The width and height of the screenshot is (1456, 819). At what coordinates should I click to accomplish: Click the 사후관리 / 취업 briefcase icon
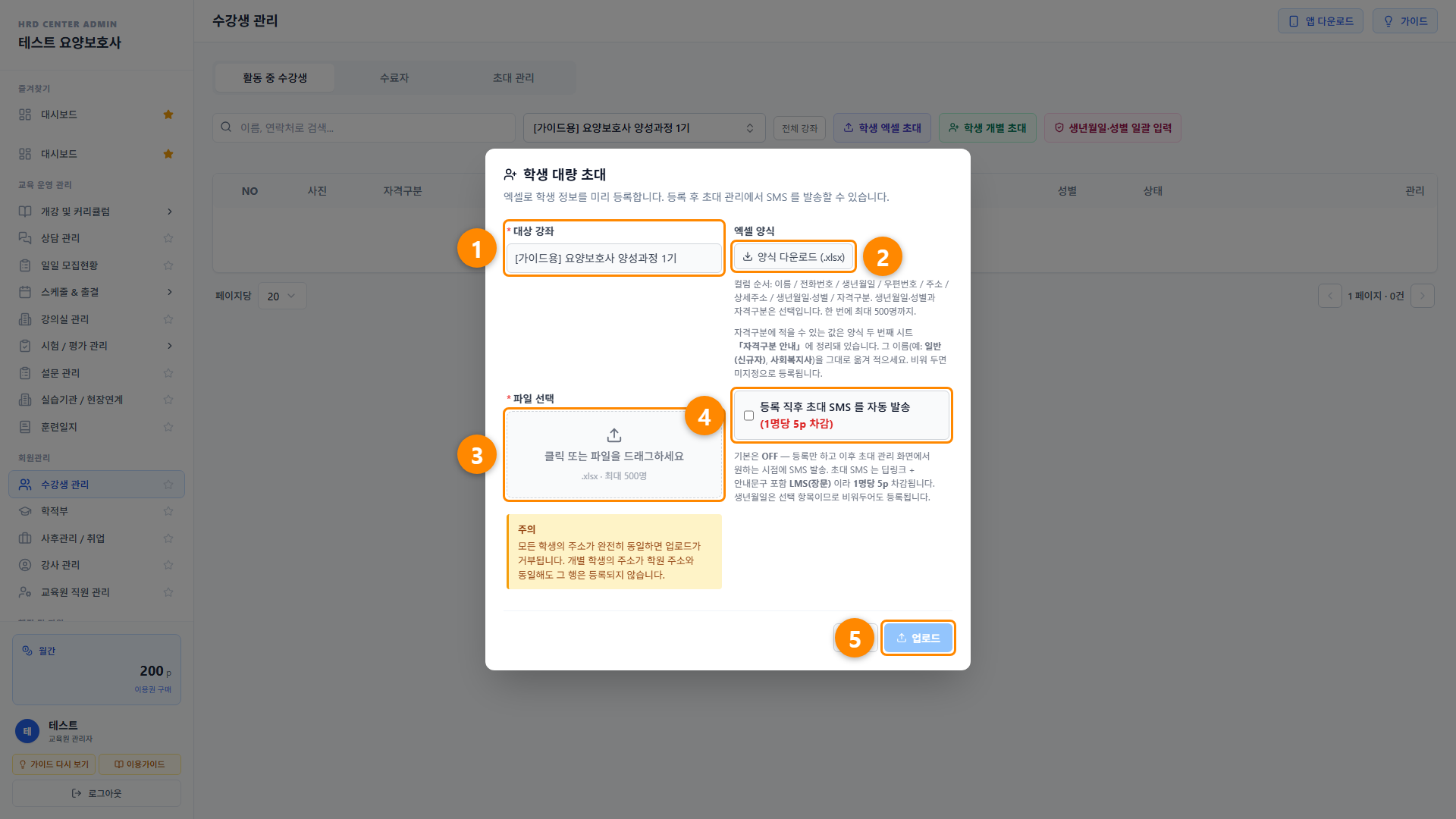25,538
